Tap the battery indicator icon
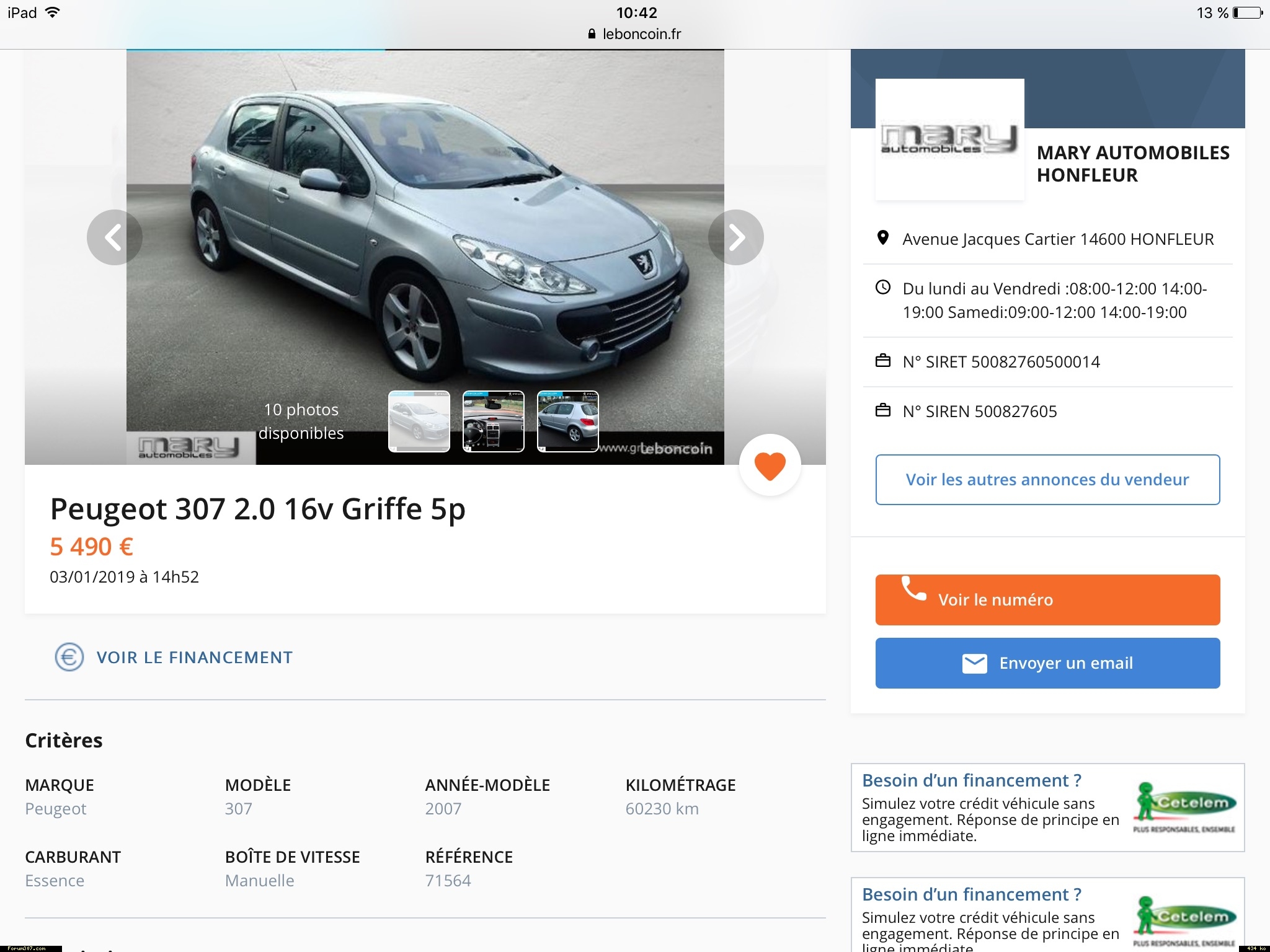The height and width of the screenshot is (952, 1270). 1248,13
